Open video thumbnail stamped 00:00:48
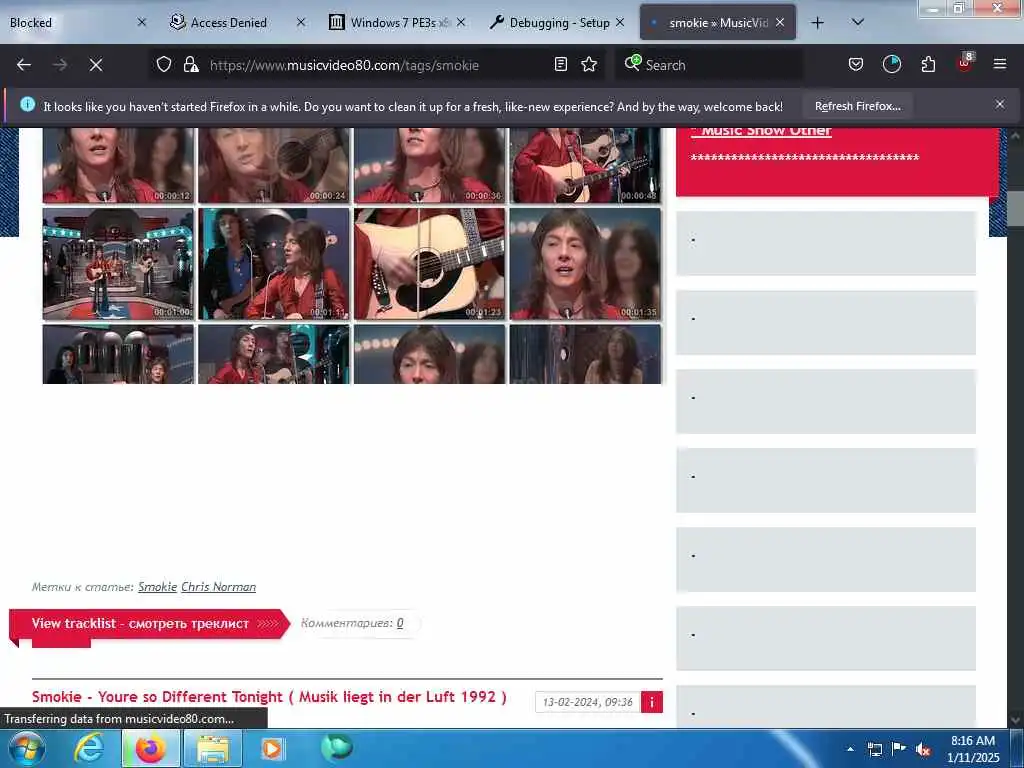Screen dimensions: 1024x768 (x=585, y=165)
